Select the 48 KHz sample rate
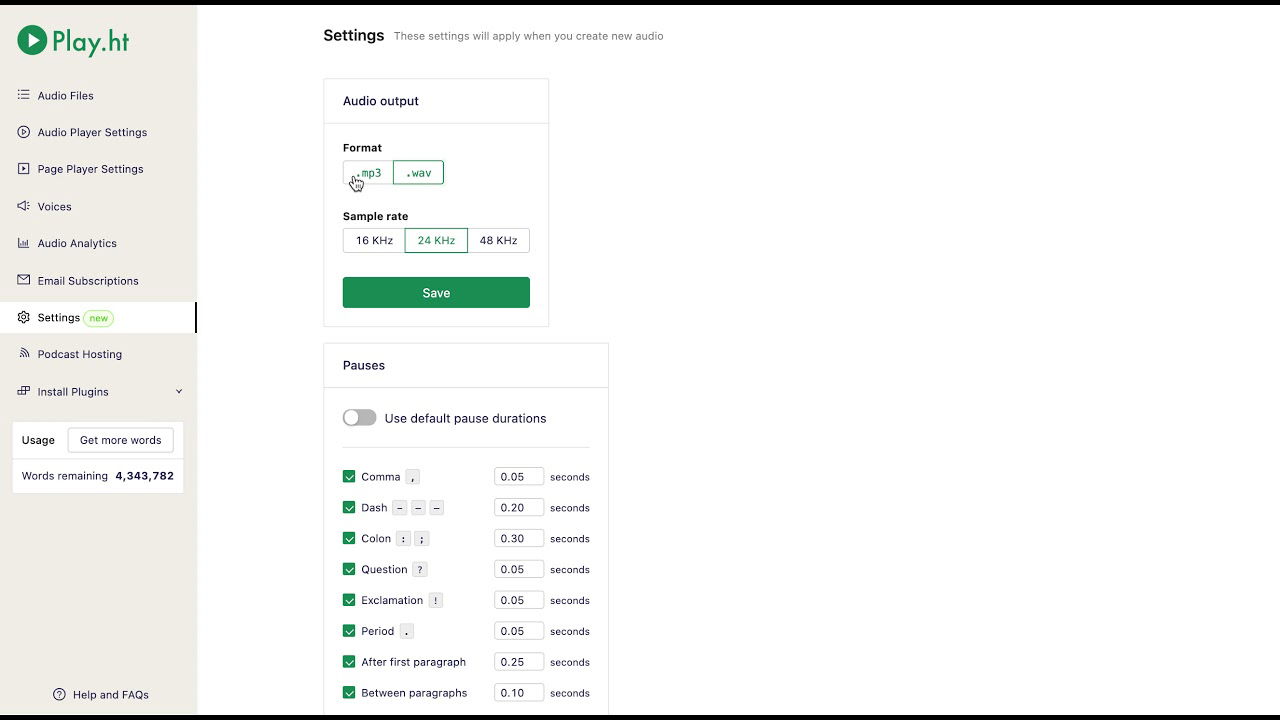 pyautogui.click(x=498, y=240)
